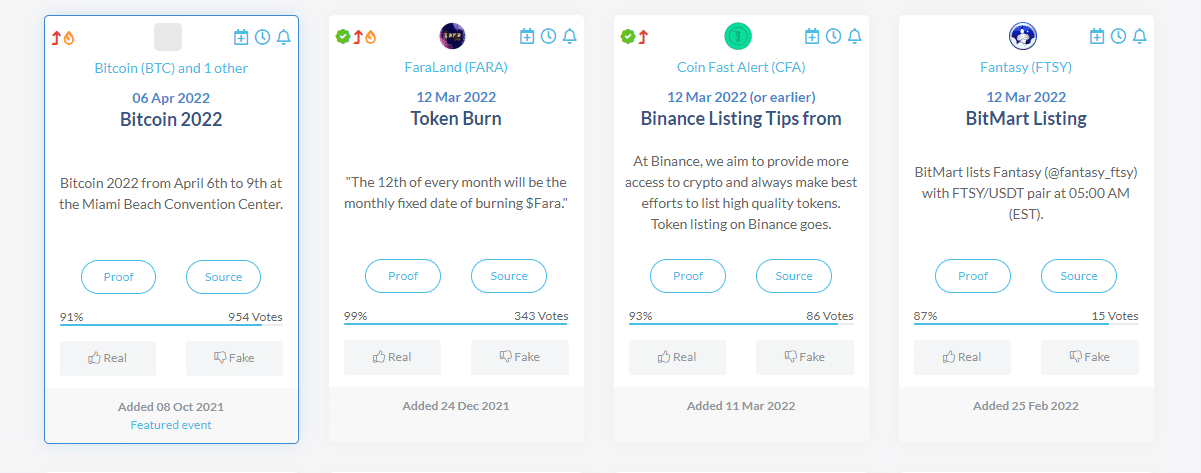Viewport: 1201px width, 473px height.
Task: Open Source for BitMart Listing event
Action: click(x=1078, y=276)
